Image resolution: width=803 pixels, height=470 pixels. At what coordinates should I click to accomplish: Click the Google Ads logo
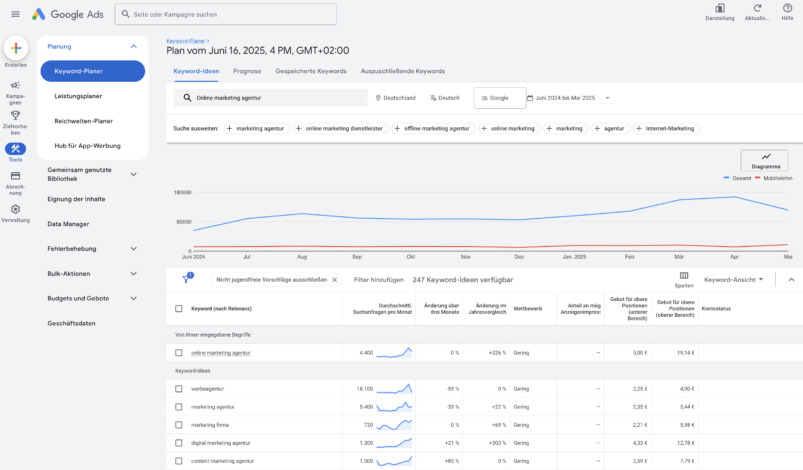(68, 14)
